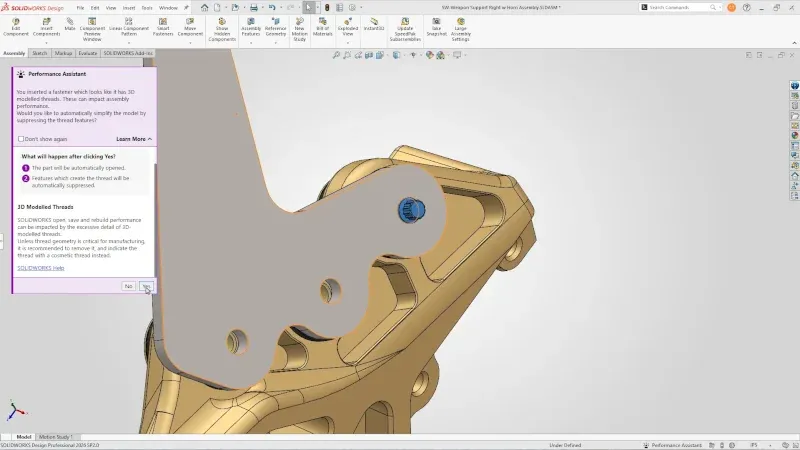The width and height of the screenshot is (800, 450).
Task: Expand Exploded View dropdown arrow
Action: pos(347,43)
